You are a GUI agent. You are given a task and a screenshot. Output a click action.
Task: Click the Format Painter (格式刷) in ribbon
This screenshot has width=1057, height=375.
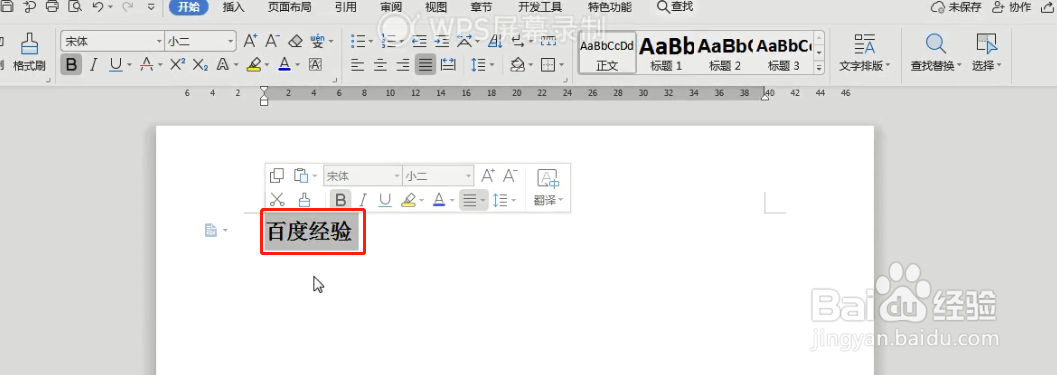tap(29, 52)
